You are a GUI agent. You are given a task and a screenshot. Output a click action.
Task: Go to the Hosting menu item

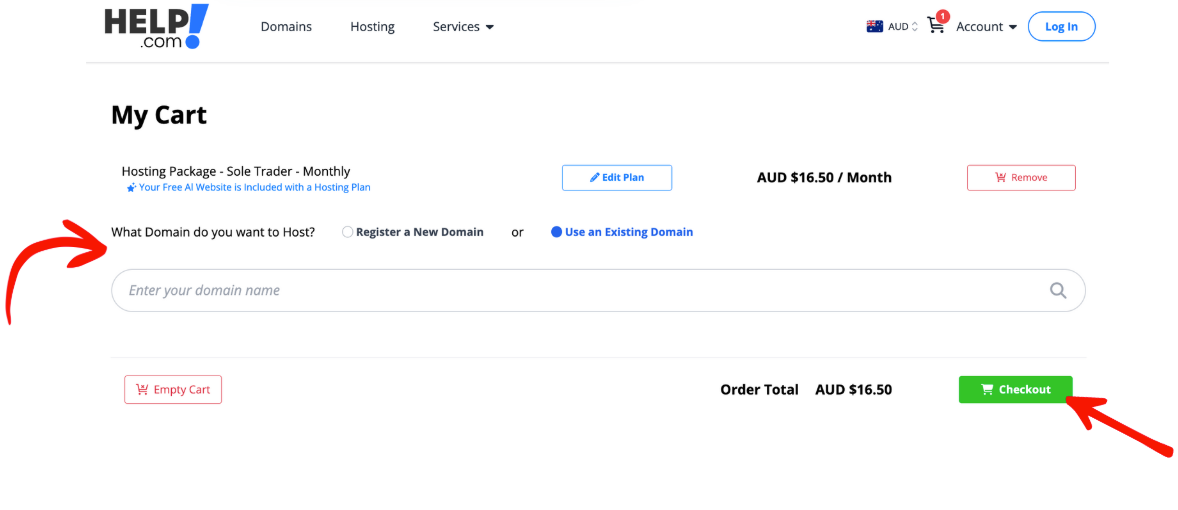click(372, 27)
